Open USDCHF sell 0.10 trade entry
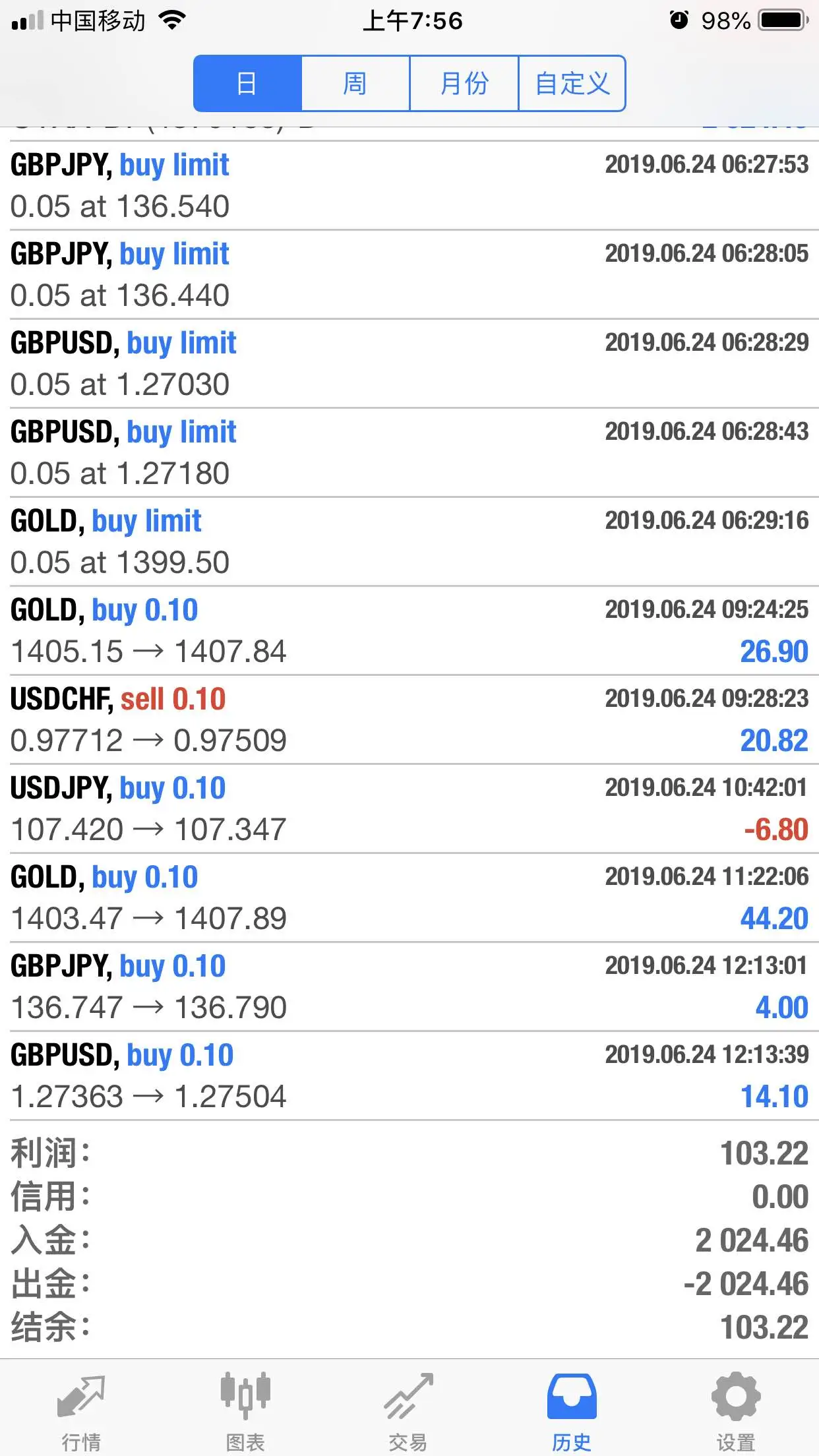819x1456 pixels. 409,719
